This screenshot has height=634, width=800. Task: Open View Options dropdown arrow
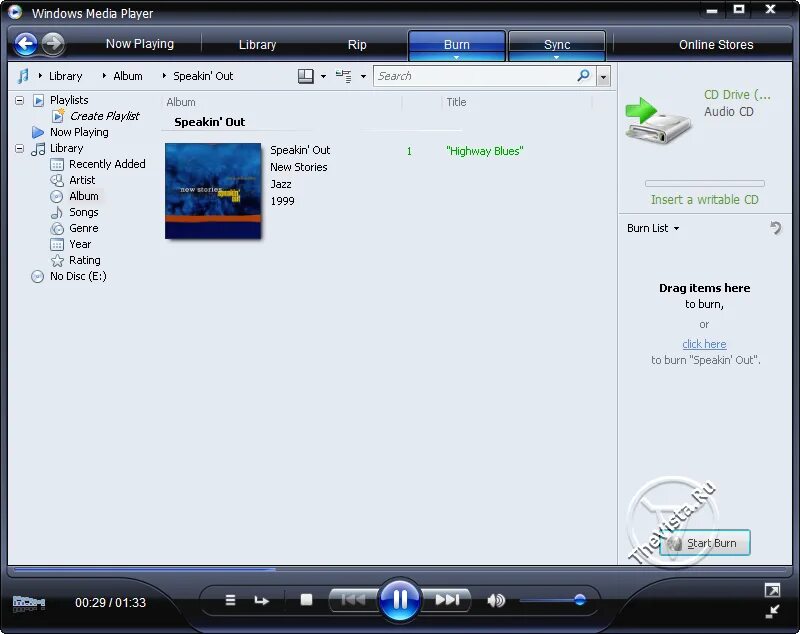click(363, 77)
